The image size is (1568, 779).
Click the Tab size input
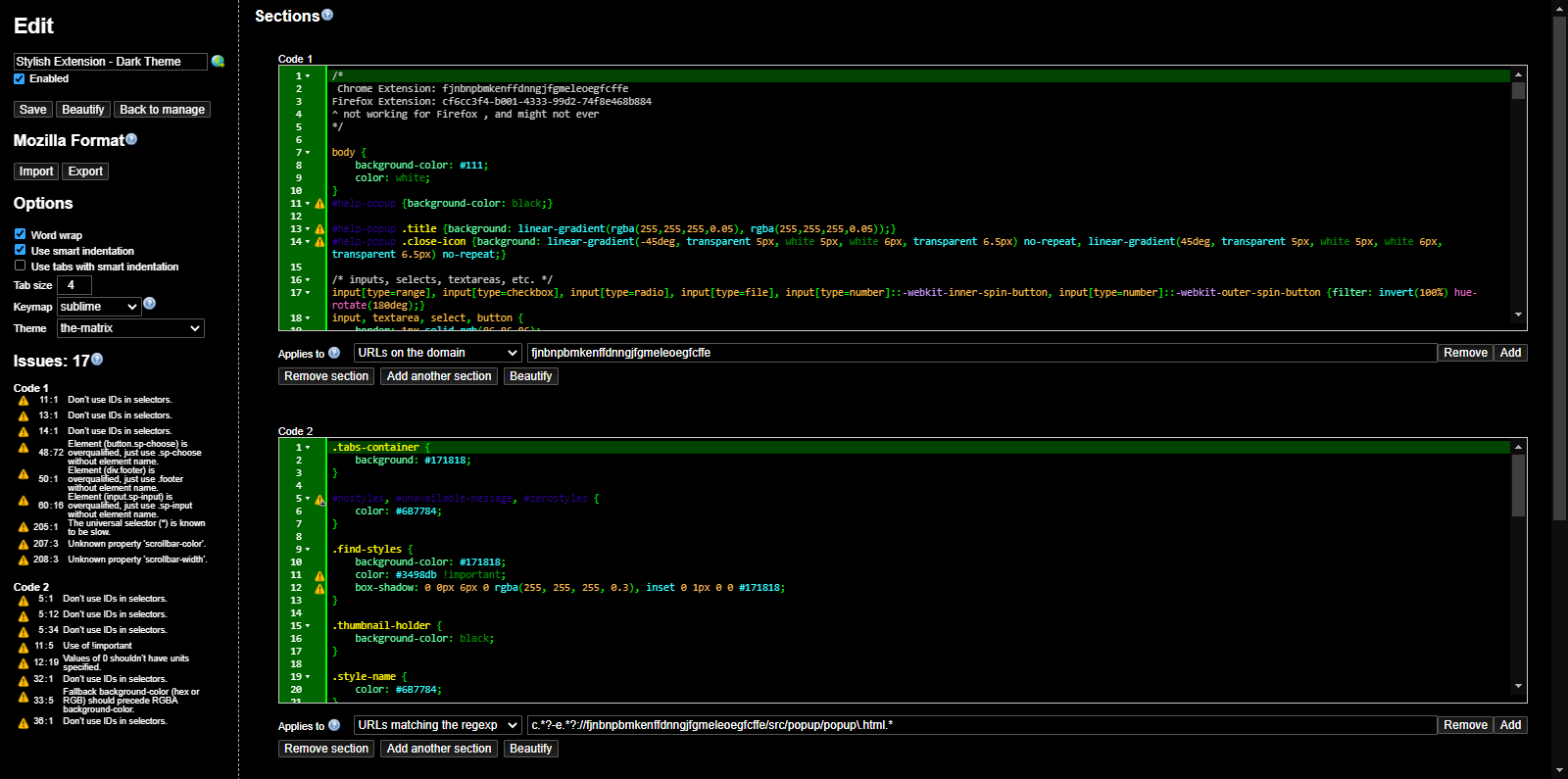pyautogui.click(x=73, y=285)
